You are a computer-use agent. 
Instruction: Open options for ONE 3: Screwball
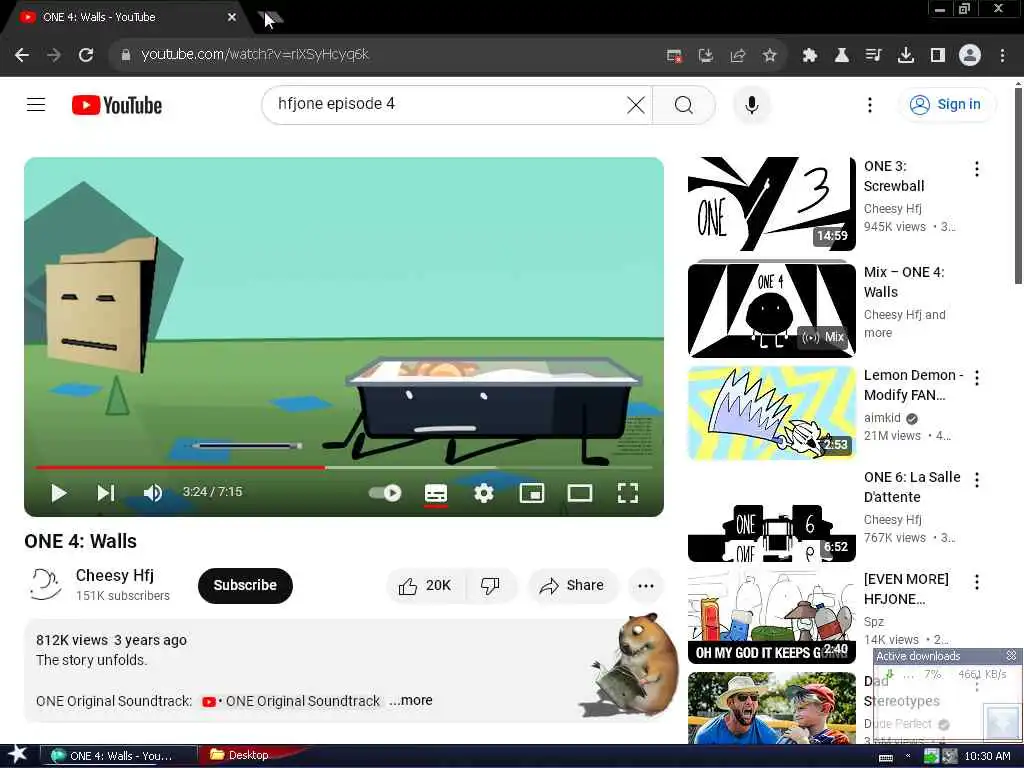click(976, 169)
